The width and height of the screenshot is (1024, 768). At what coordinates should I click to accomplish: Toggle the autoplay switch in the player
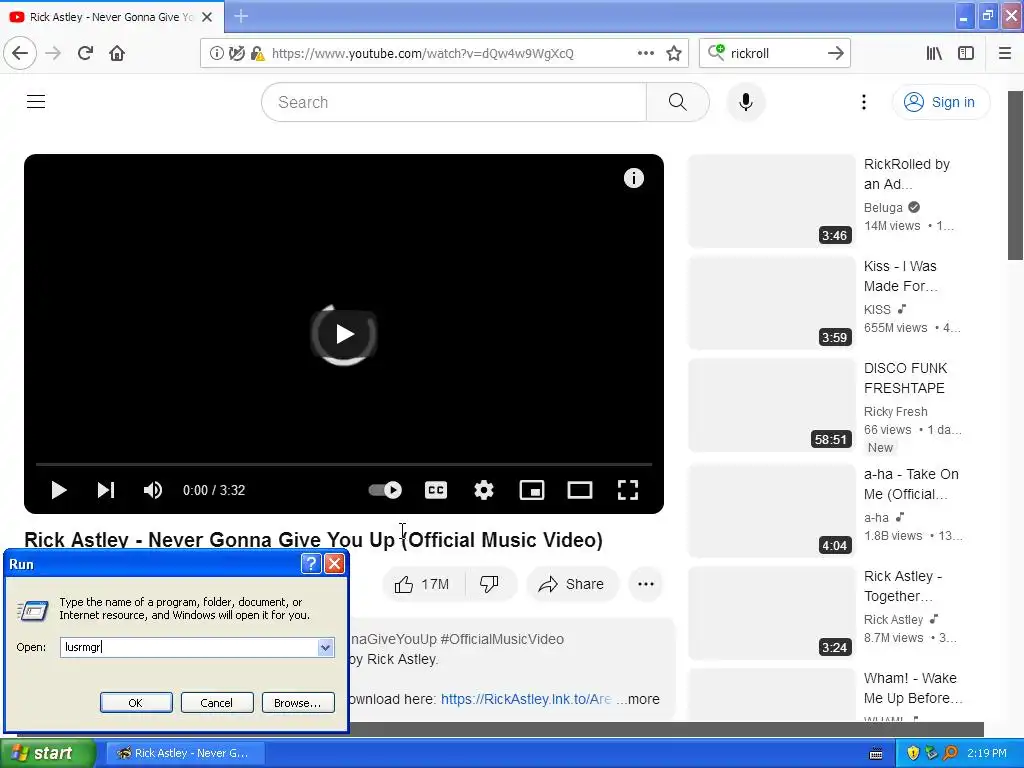click(x=385, y=490)
